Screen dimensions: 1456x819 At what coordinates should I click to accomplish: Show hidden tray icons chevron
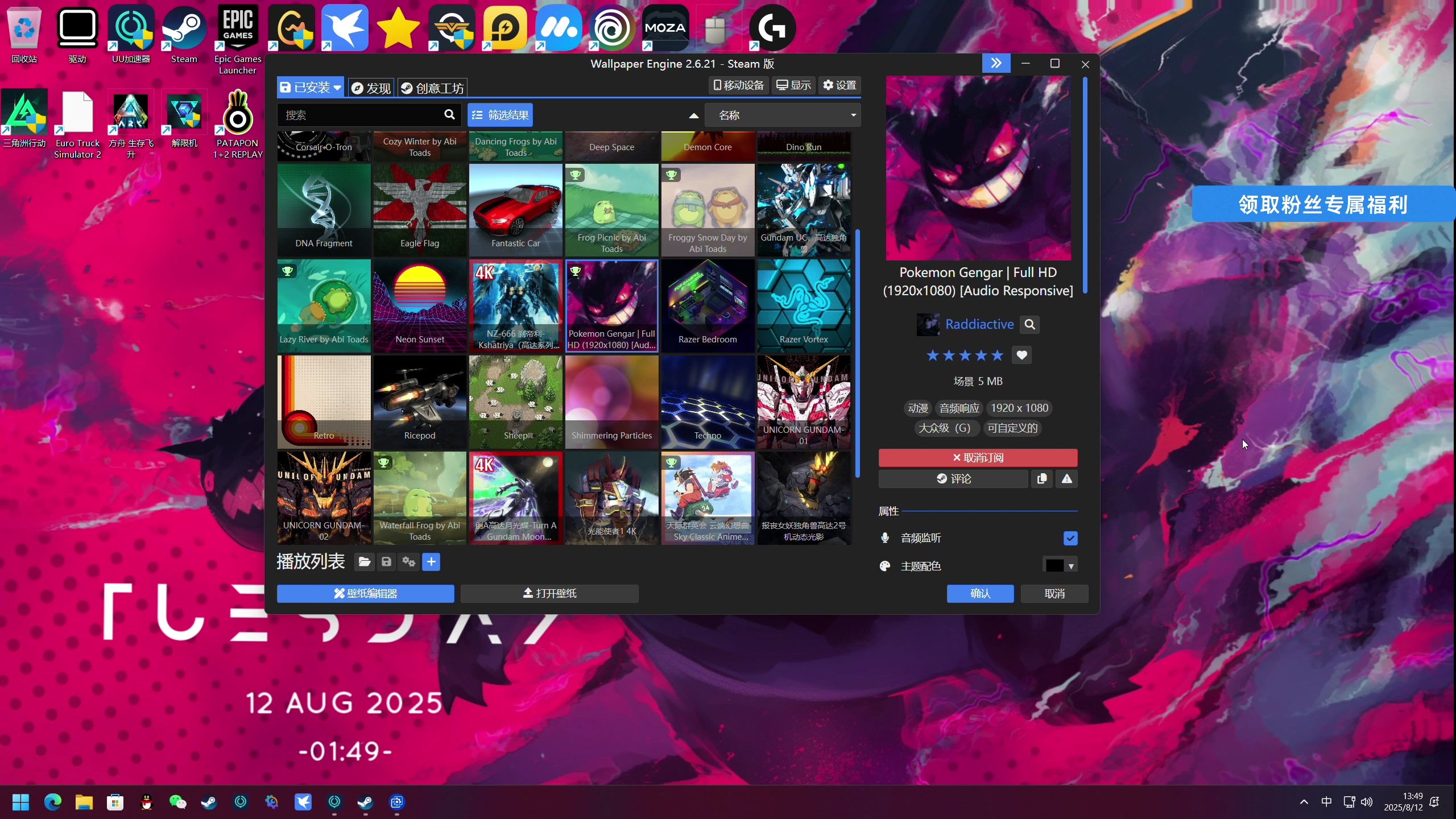(x=1304, y=802)
